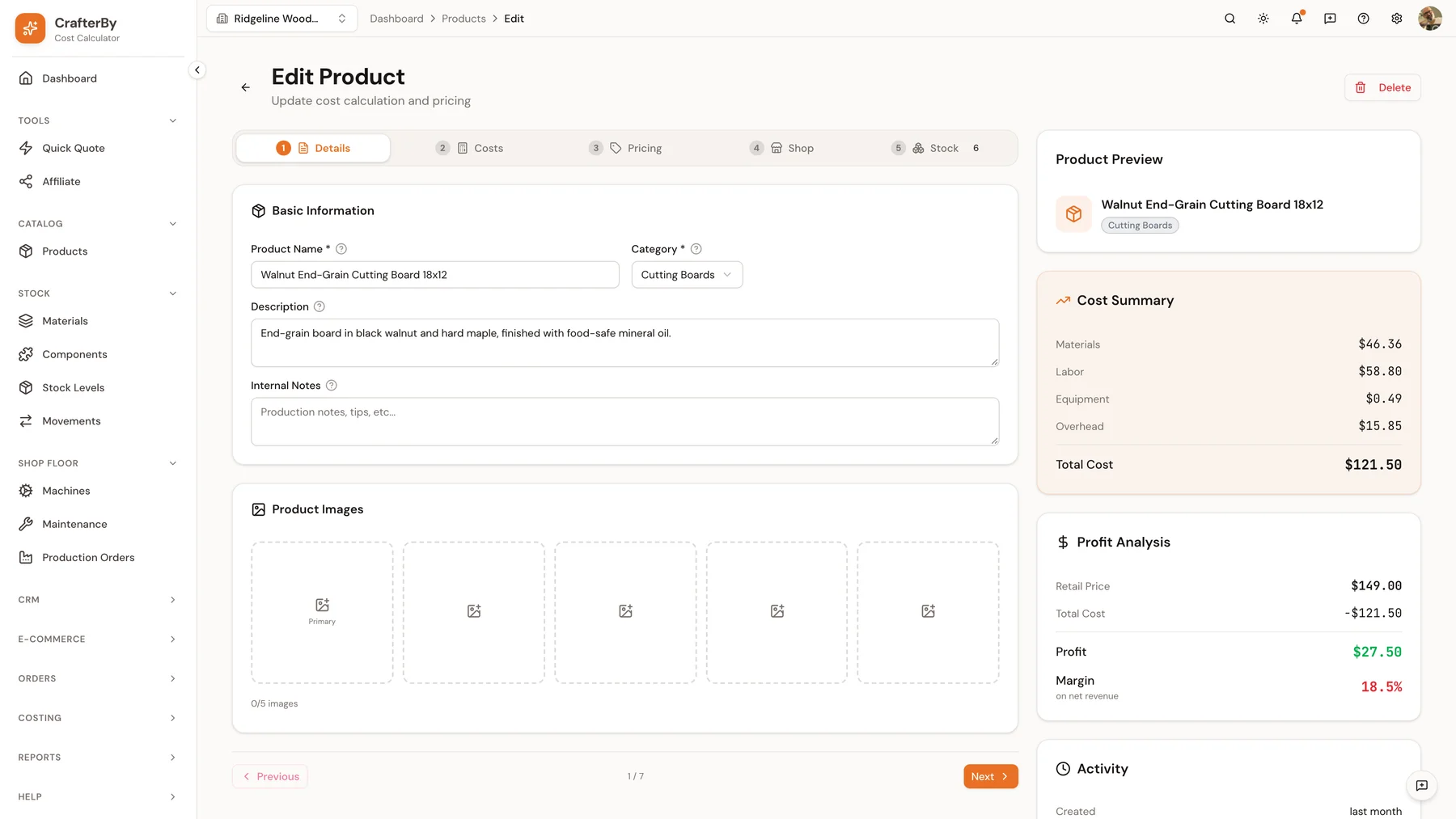Click the Delete product button
Viewport: 1456px width, 819px height.
1382,87
